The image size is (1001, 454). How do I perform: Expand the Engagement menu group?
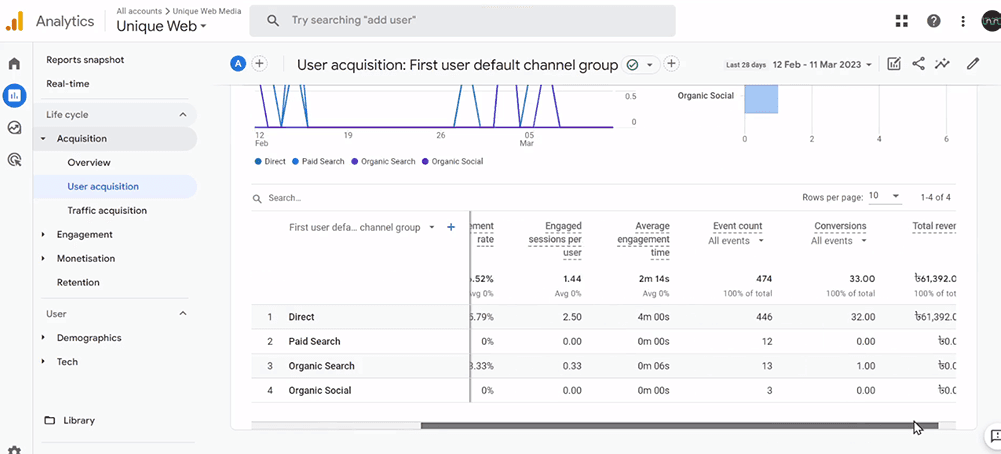pyautogui.click(x=84, y=234)
